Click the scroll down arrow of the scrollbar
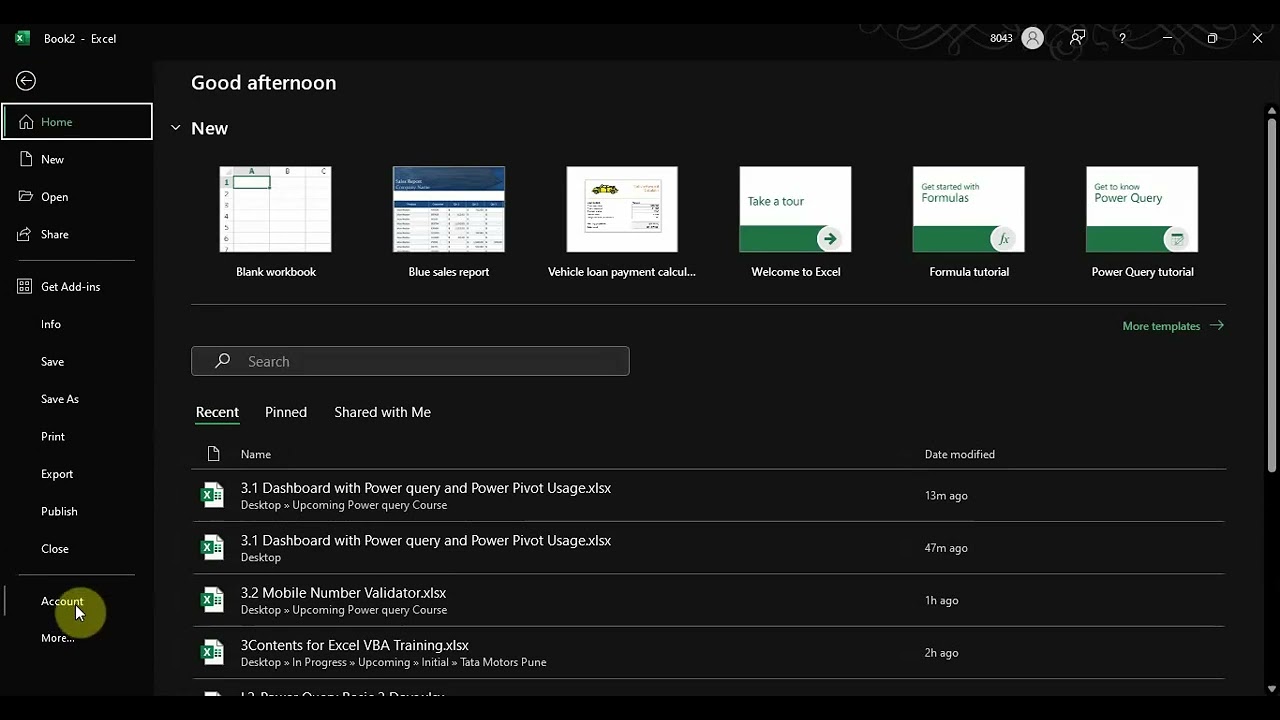 (1272, 688)
